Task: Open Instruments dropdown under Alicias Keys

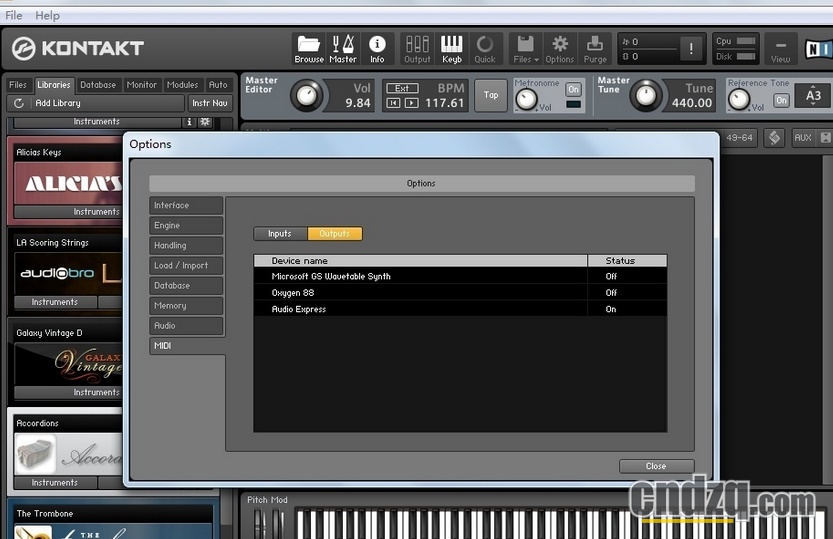Action: click(68, 212)
